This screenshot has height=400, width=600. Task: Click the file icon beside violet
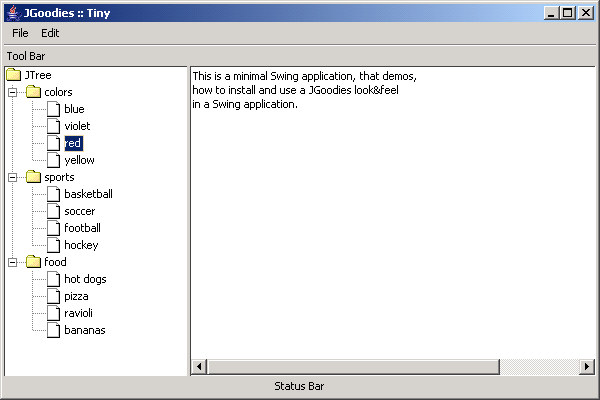[x=54, y=126]
